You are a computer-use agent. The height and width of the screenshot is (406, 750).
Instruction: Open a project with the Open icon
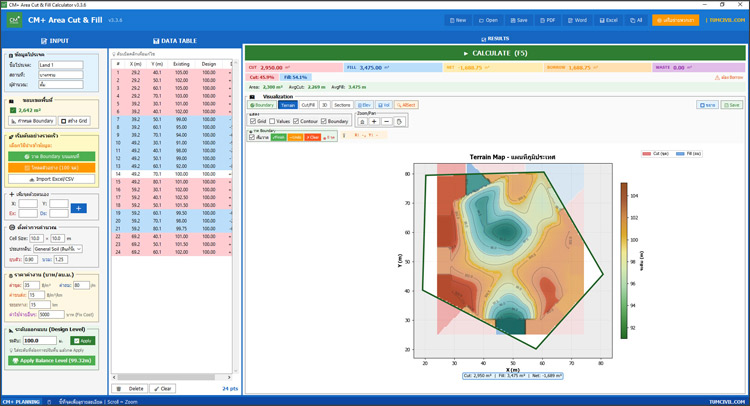pyautogui.click(x=488, y=19)
